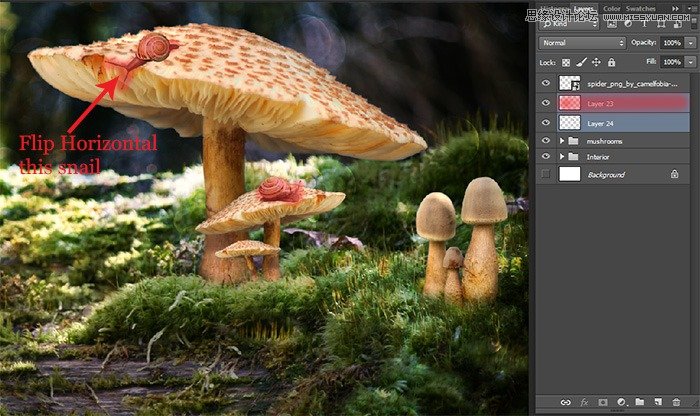Open the Kind filter dropdown
Image resolution: width=700 pixels, height=416 pixels.
[x=568, y=24]
